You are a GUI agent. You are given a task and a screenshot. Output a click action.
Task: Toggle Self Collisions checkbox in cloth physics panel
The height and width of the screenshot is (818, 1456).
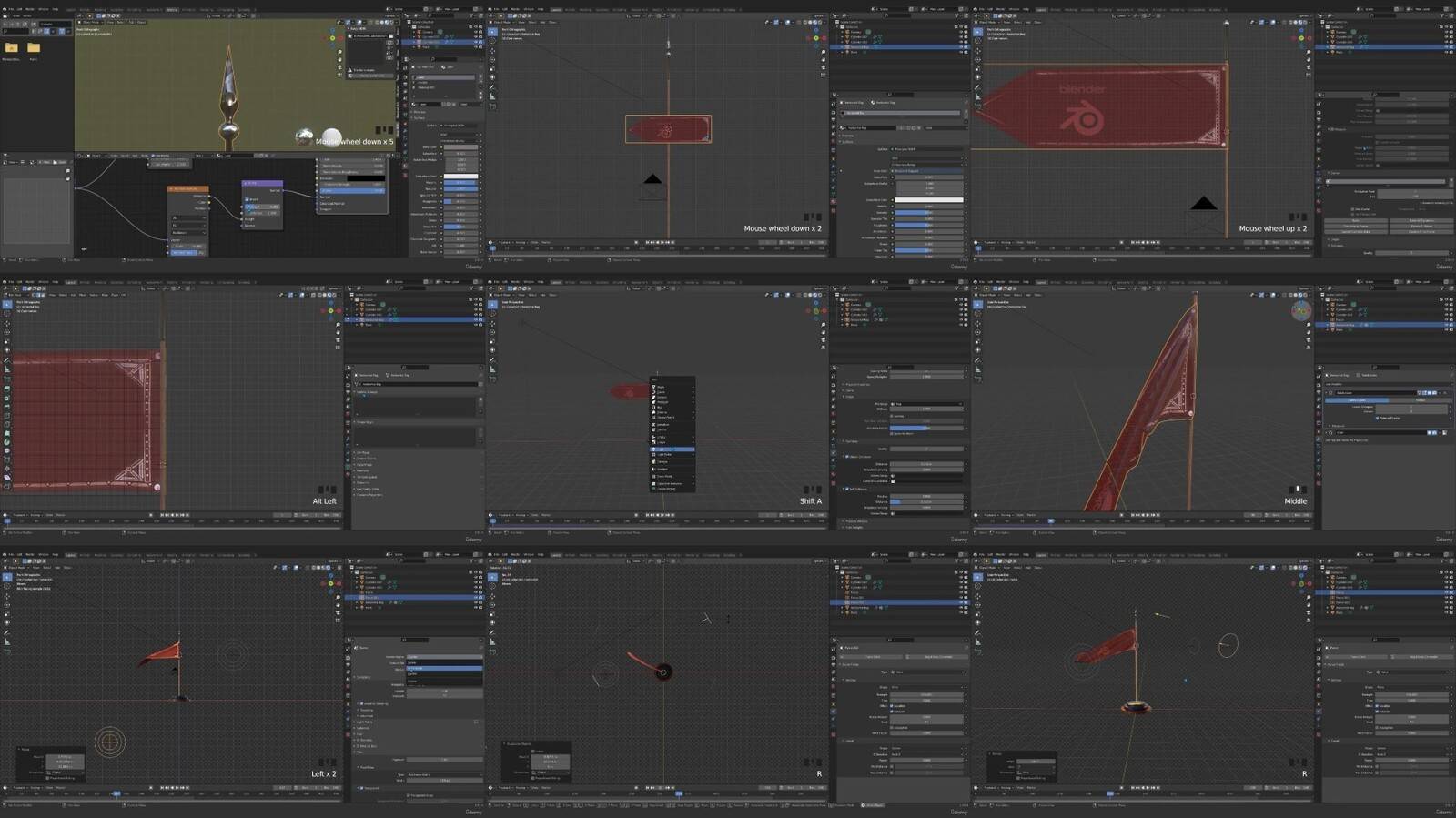pyautogui.click(x=845, y=489)
